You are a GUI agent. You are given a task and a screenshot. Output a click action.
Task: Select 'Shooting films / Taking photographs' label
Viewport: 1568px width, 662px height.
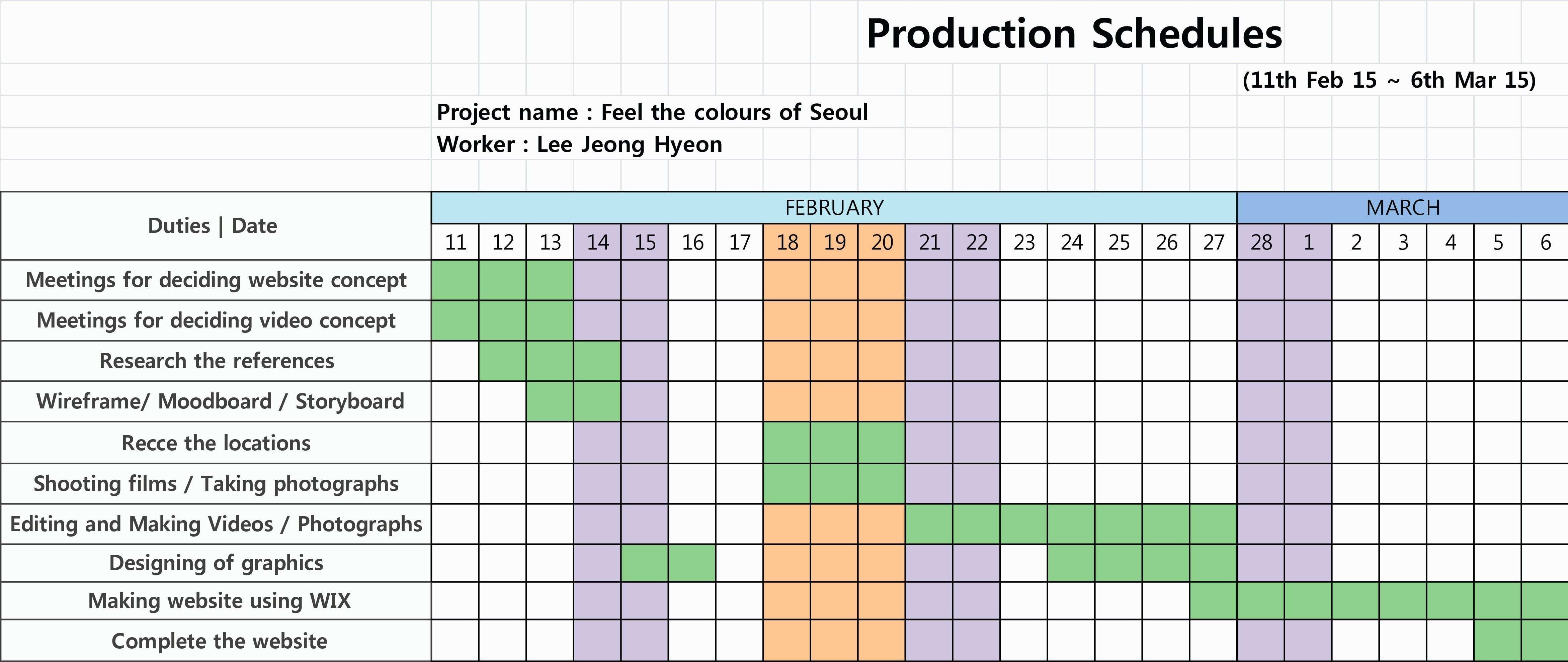(216, 484)
